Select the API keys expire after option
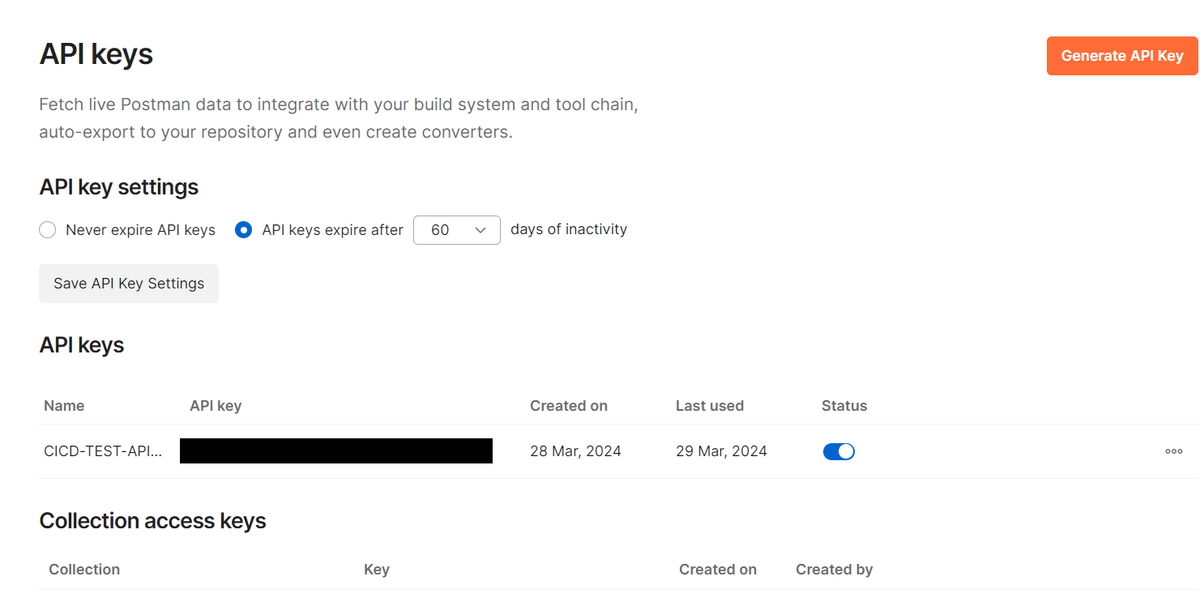Viewport: 1200px width, 602px height. 243,229
